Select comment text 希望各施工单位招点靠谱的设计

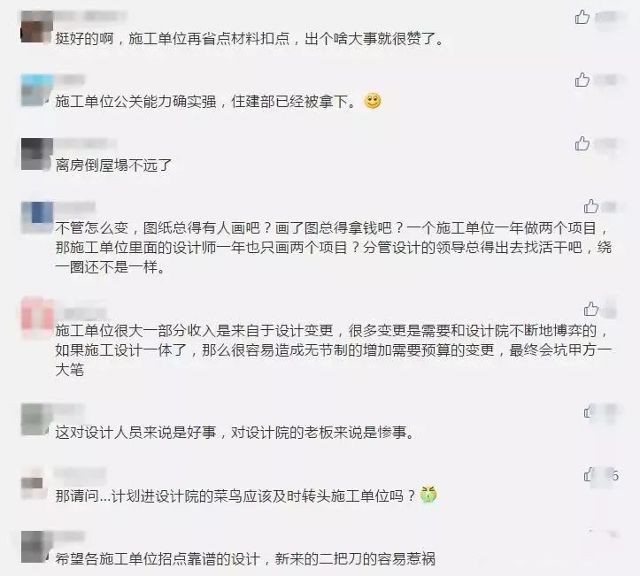(157, 558)
